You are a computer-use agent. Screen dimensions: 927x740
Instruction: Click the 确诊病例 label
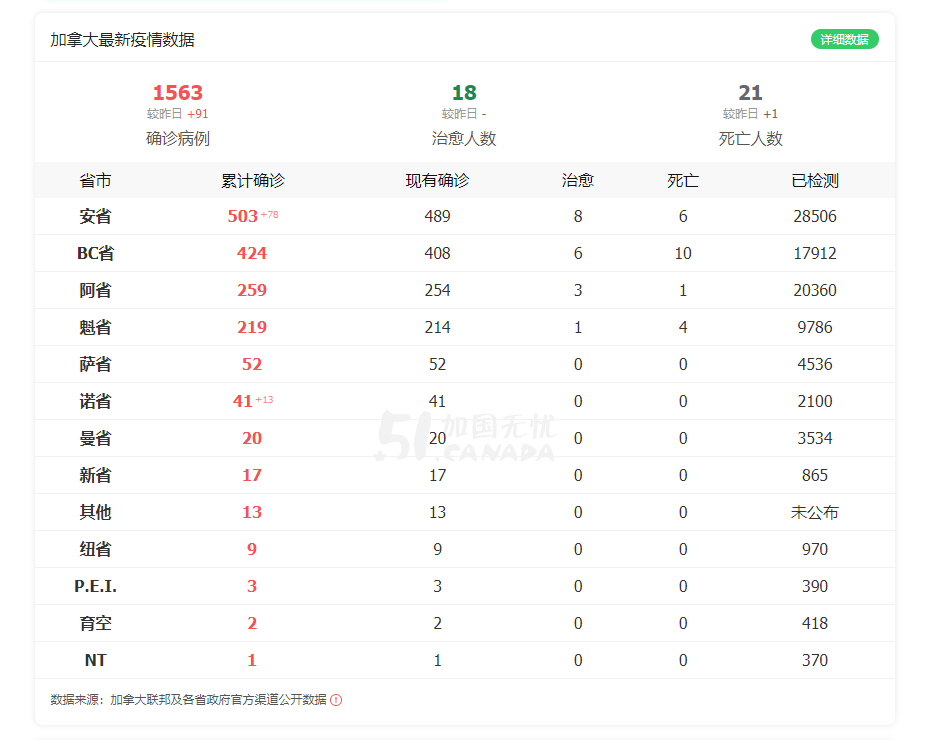coord(177,138)
